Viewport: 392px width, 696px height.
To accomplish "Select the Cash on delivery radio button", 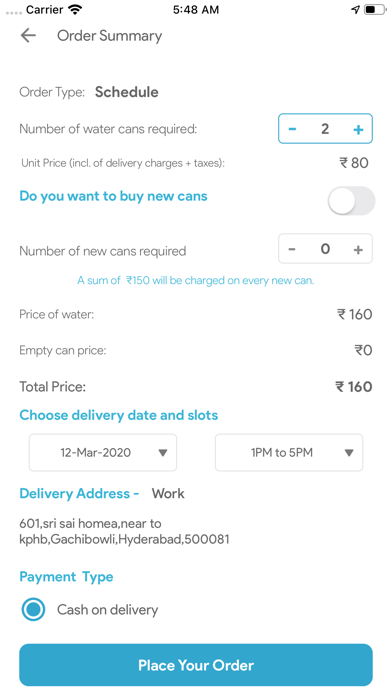I will click(33, 609).
